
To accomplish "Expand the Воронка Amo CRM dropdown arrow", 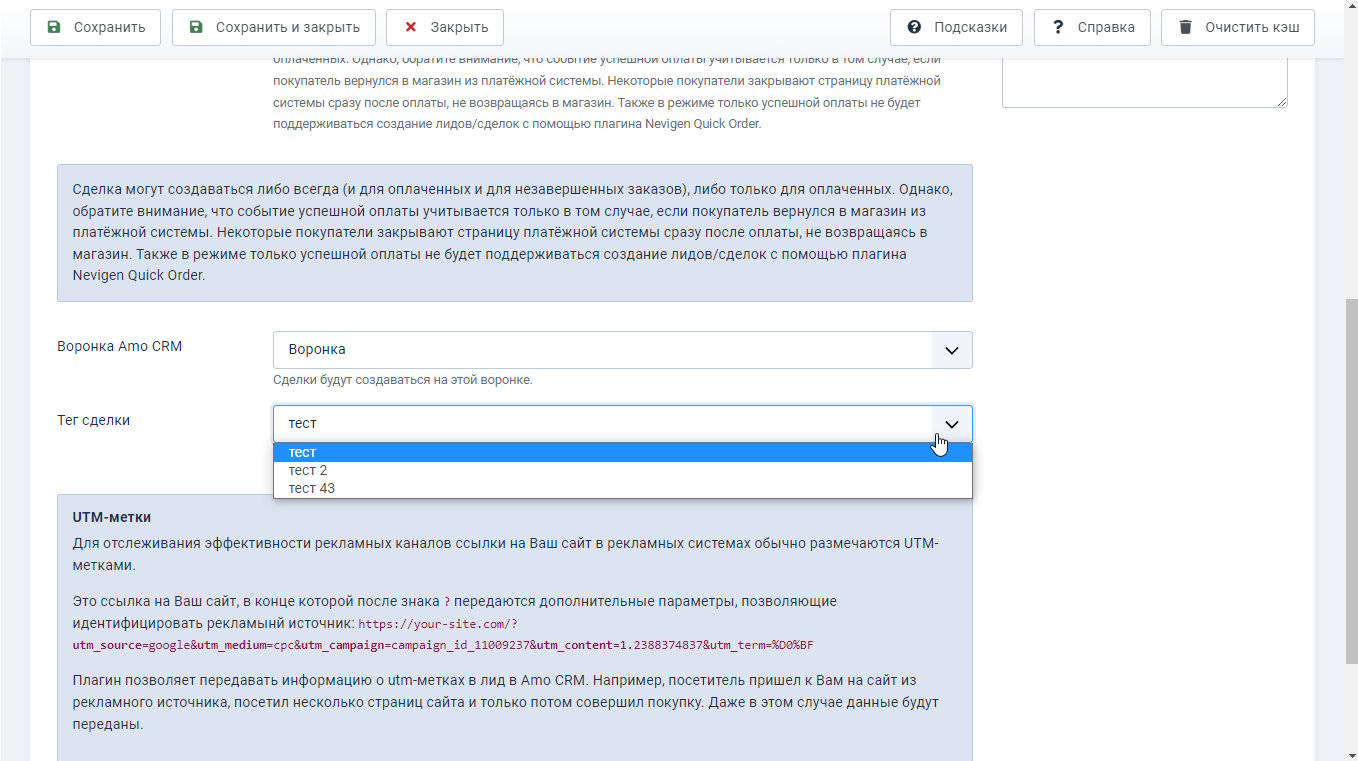I will coord(951,350).
